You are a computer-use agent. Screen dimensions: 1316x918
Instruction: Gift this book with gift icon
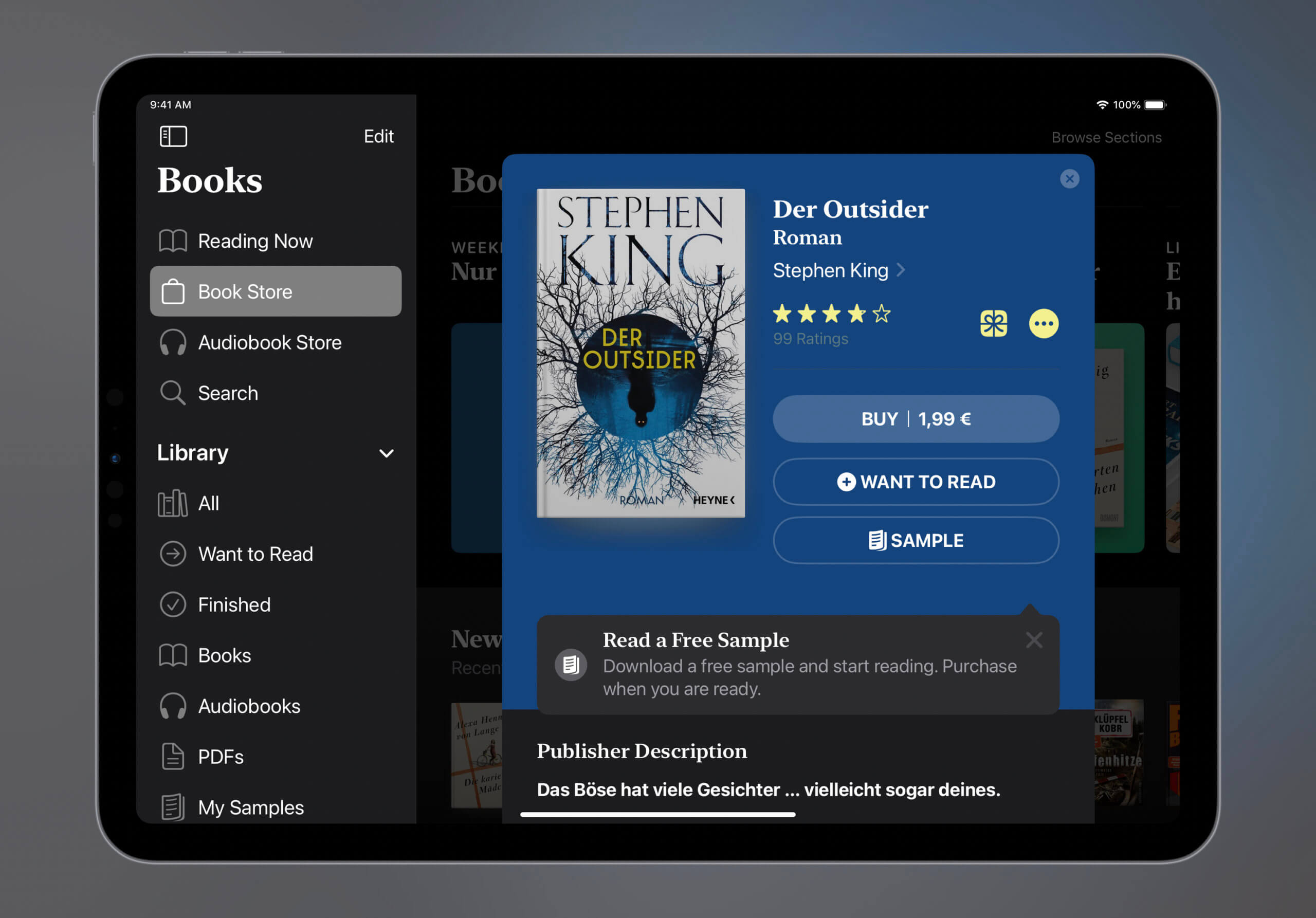(993, 324)
